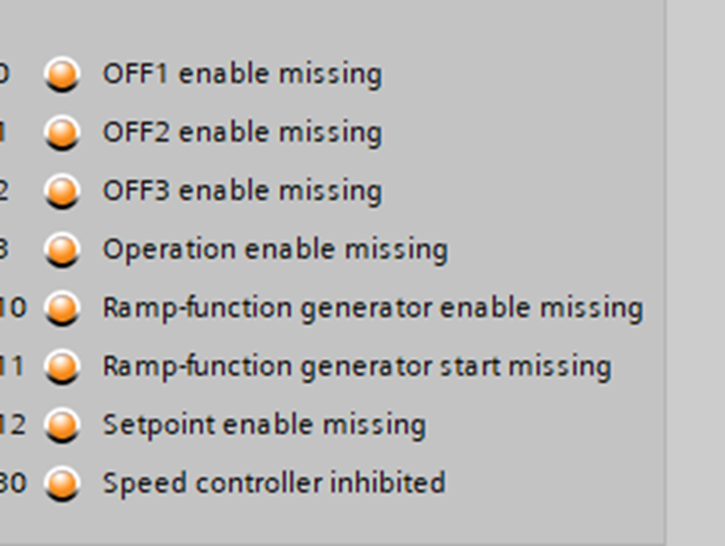725x546 pixels.
Task: Click bit number 10 in the list
Action: coord(12,307)
